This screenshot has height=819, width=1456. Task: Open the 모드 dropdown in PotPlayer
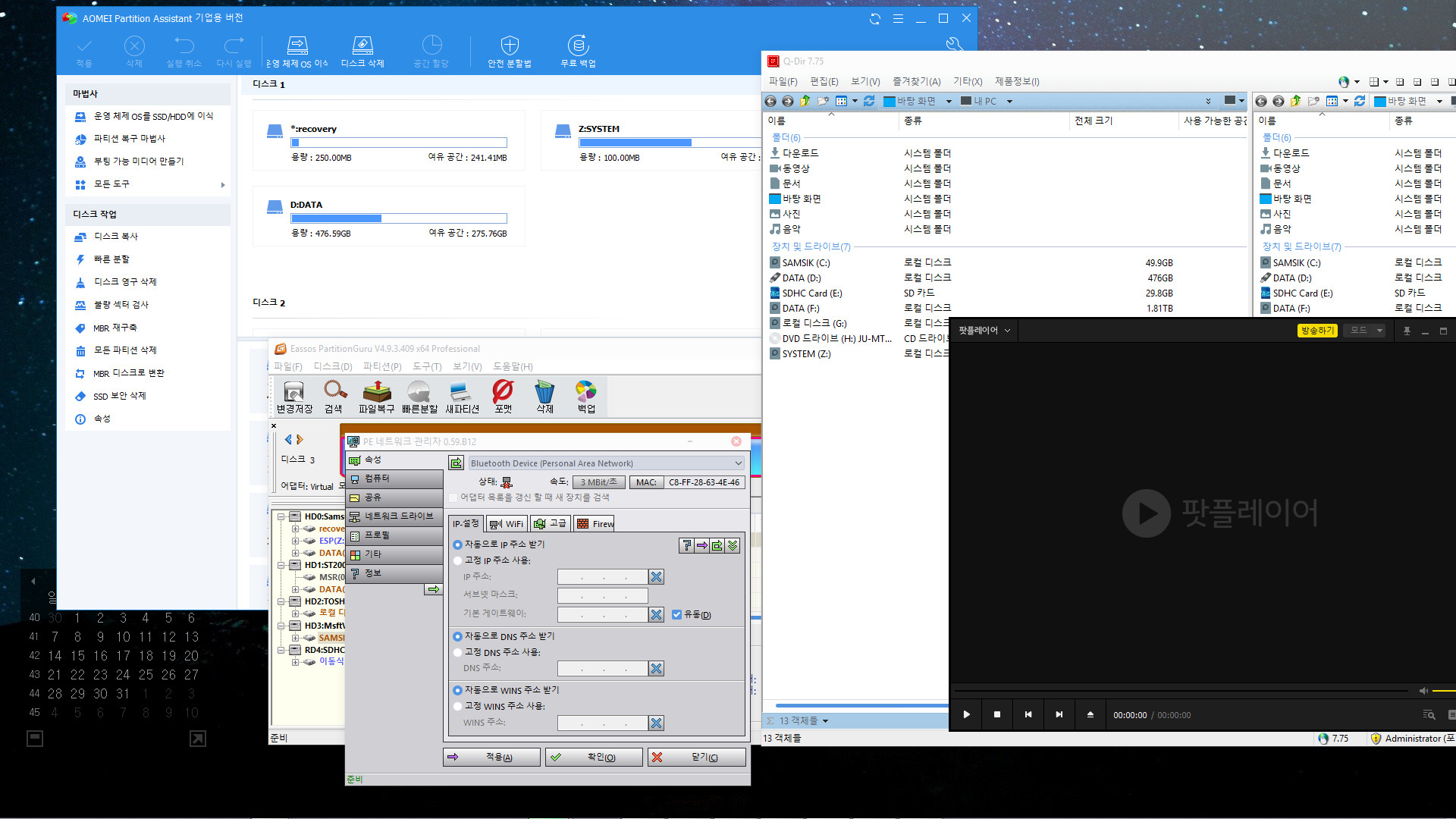click(x=1364, y=331)
